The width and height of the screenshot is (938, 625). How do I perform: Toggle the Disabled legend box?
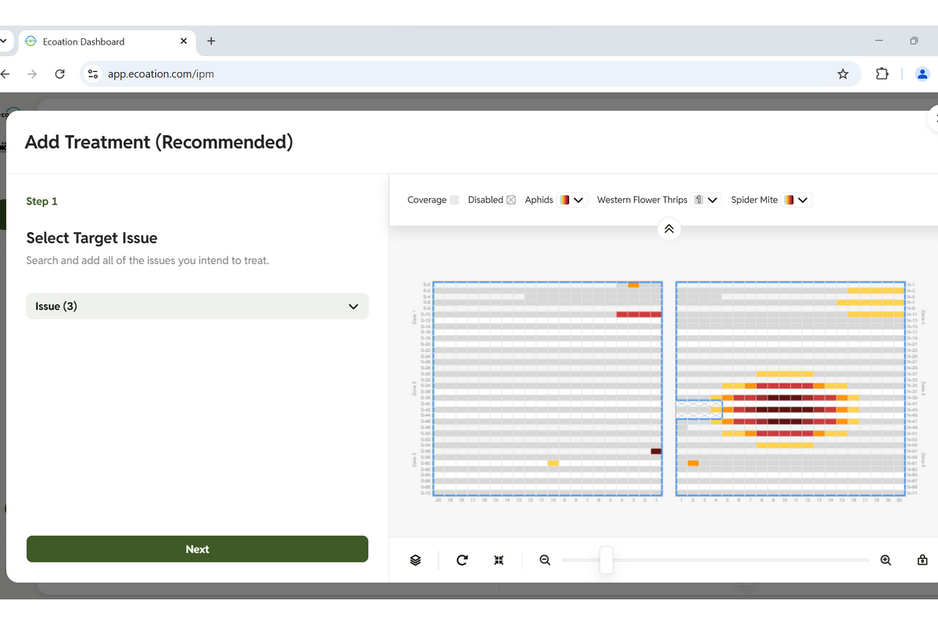(x=511, y=200)
